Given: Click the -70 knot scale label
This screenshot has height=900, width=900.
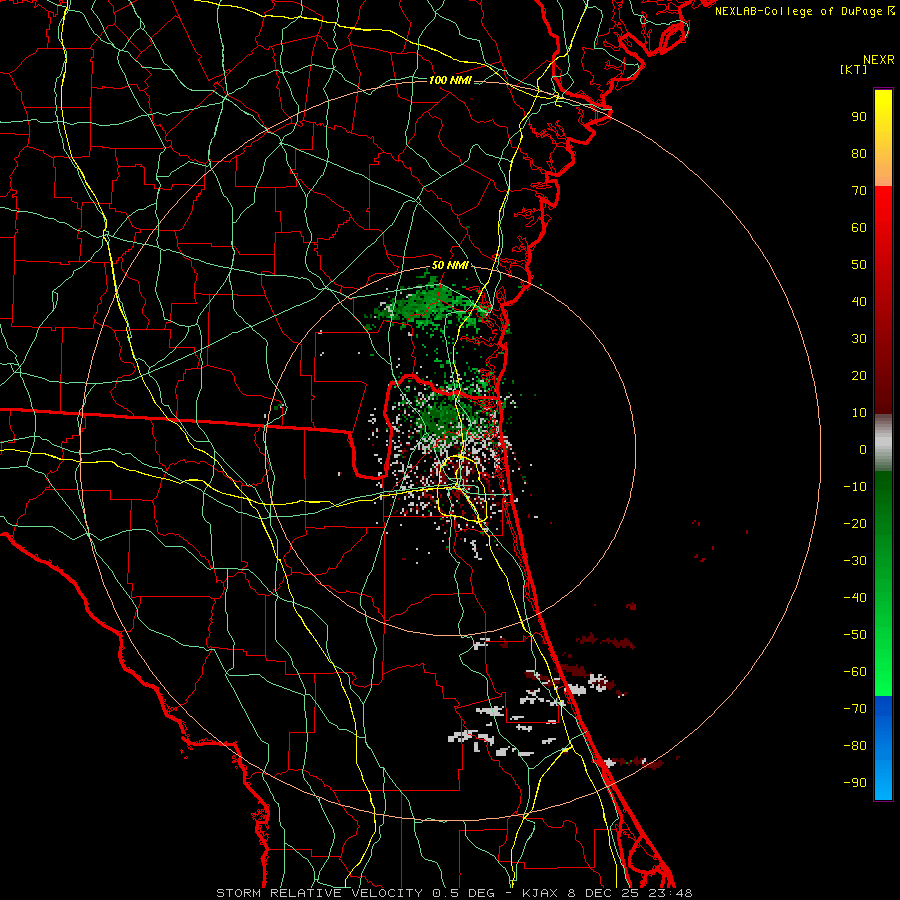Looking at the screenshot, I should click(855, 709).
